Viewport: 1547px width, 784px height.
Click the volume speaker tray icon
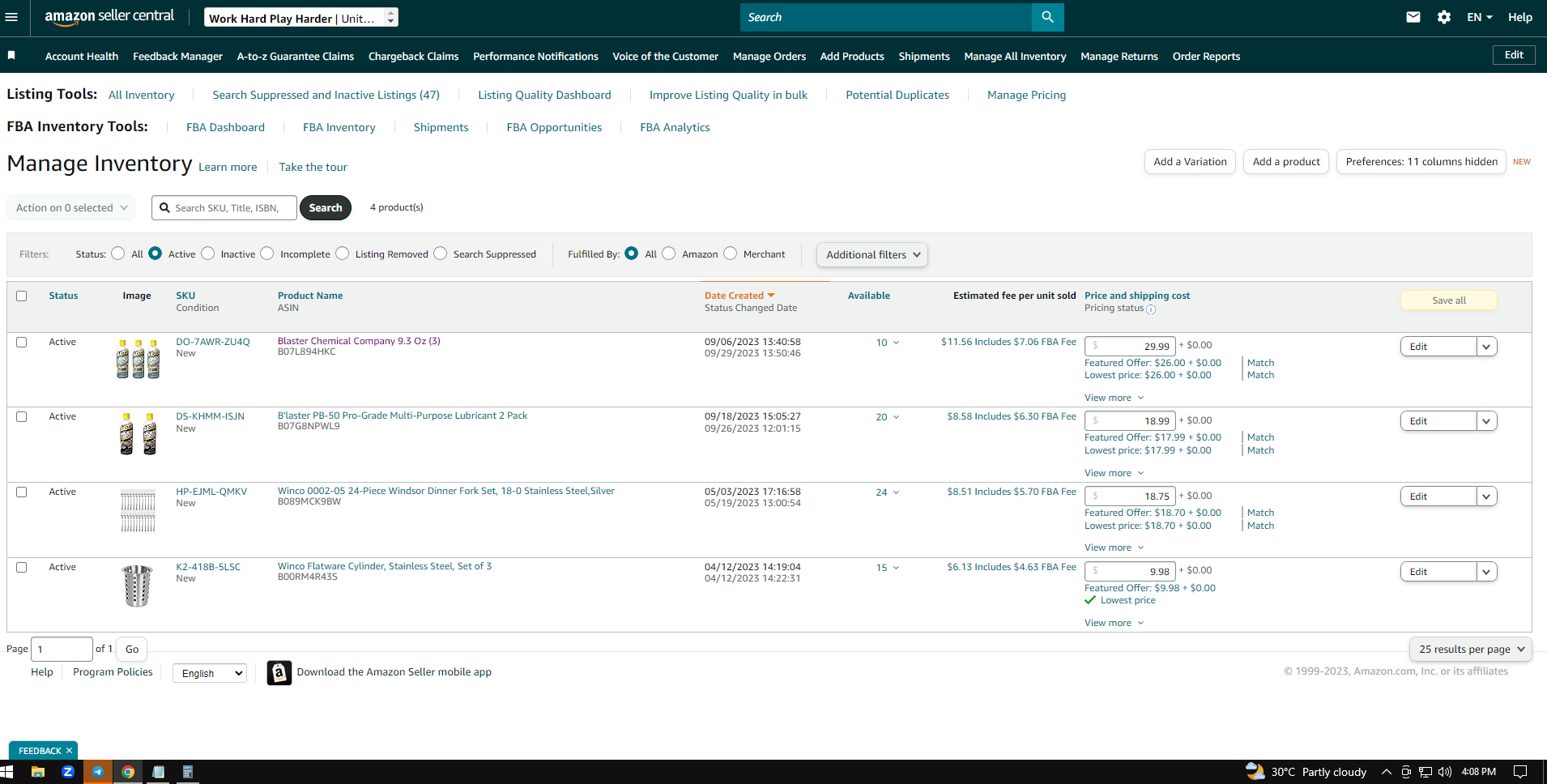(1444, 772)
